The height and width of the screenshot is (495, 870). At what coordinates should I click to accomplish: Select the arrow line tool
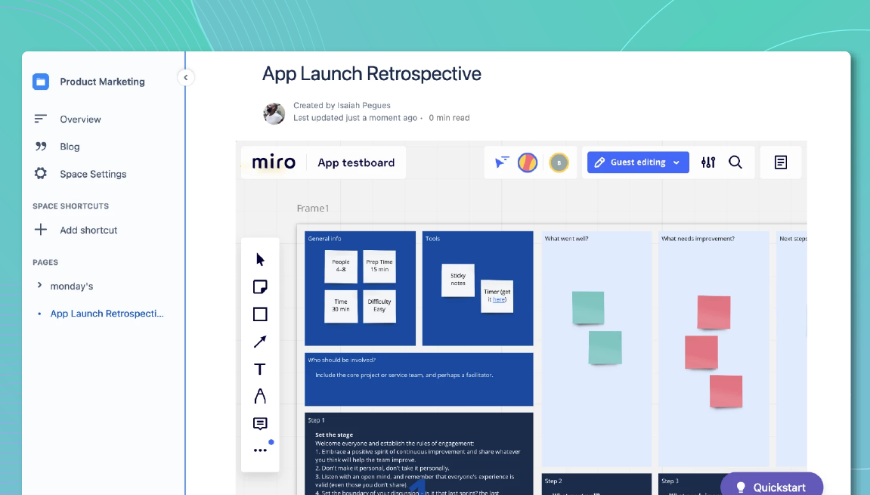pos(260,341)
